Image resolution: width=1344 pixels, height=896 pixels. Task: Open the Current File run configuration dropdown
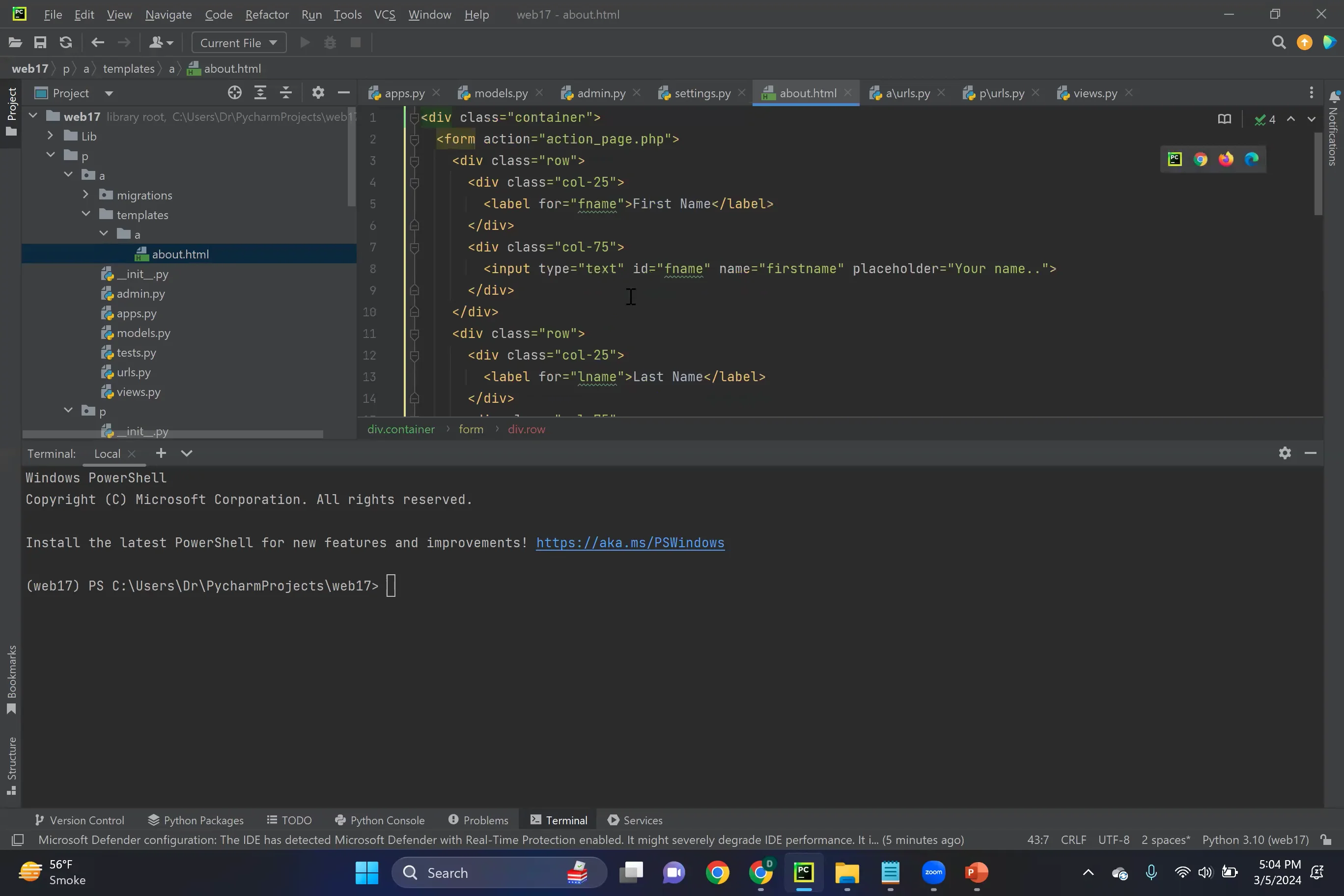(x=239, y=43)
